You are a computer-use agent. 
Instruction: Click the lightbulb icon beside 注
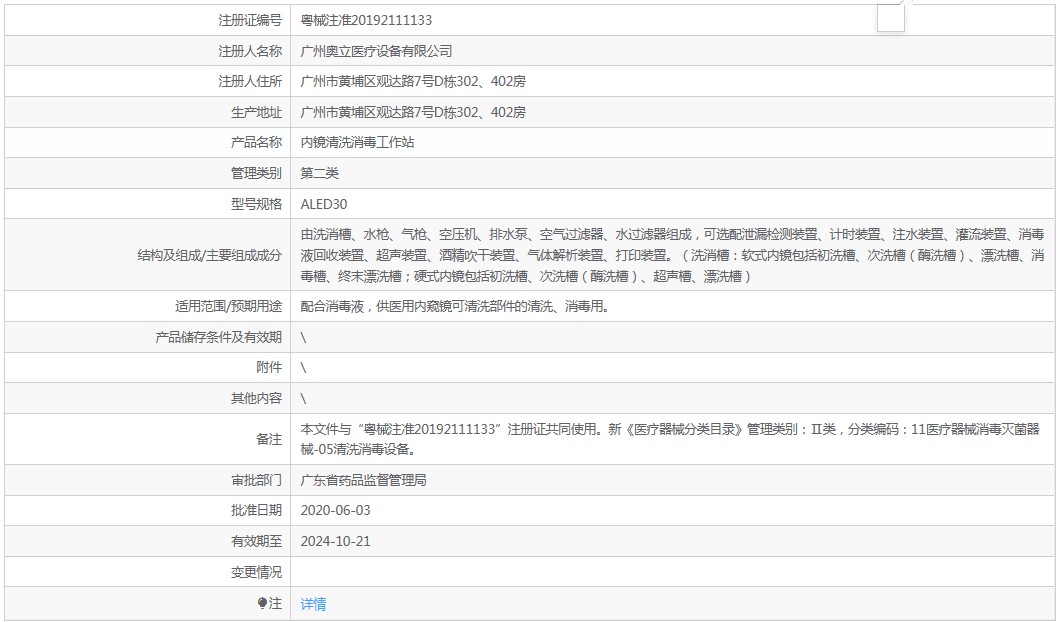click(262, 603)
